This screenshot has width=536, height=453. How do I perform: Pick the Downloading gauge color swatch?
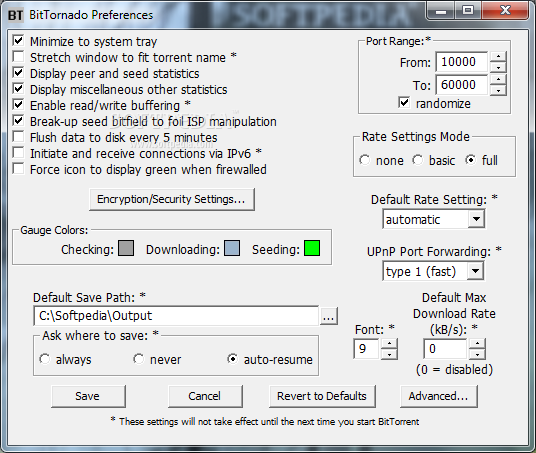pyautogui.click(x=232, y=248)
